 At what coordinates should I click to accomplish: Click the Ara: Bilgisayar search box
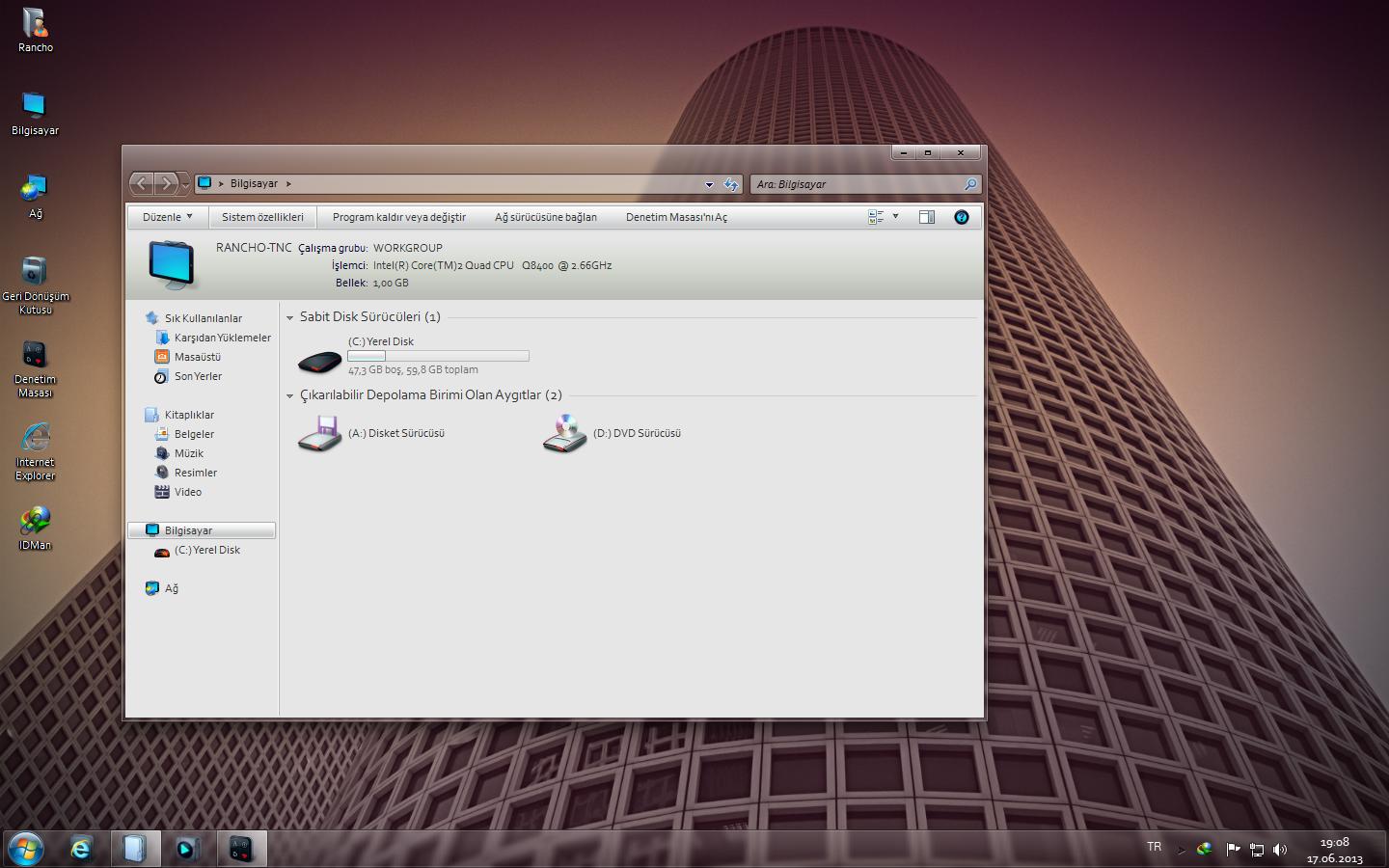click(x=857, y=184)
